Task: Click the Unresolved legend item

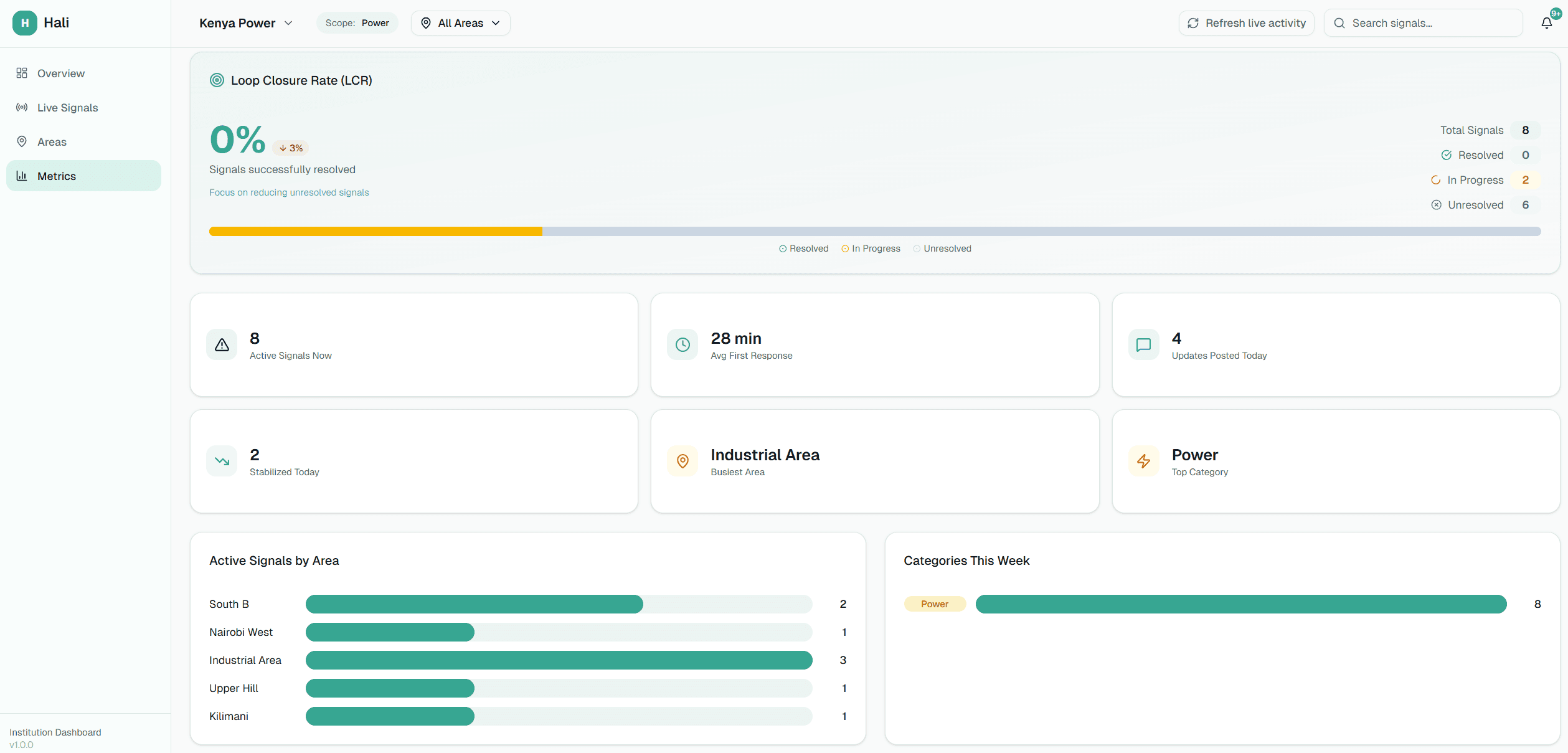Action: click(942, 249)
